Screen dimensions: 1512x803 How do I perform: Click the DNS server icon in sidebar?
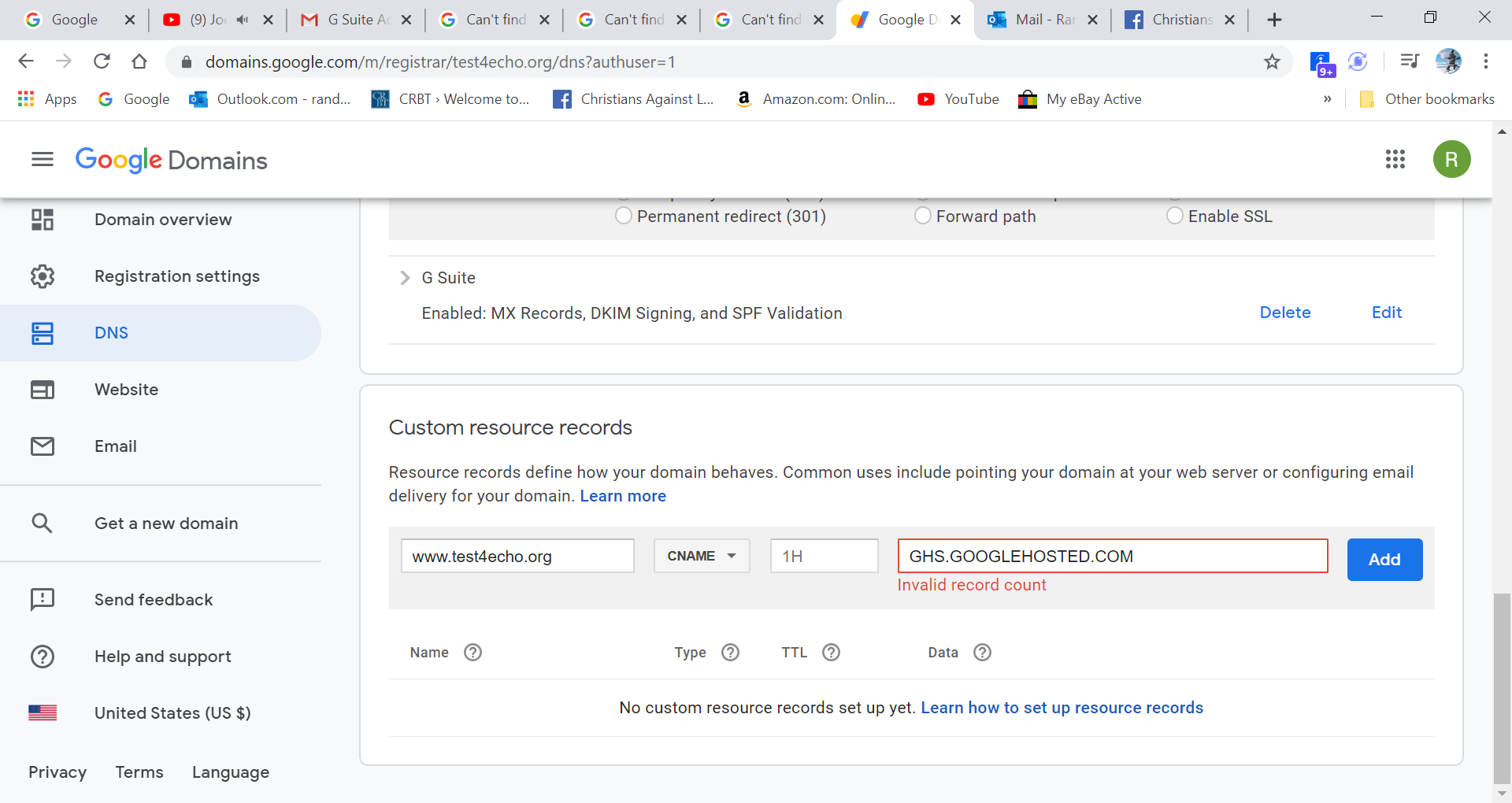[x=43, y=333]
